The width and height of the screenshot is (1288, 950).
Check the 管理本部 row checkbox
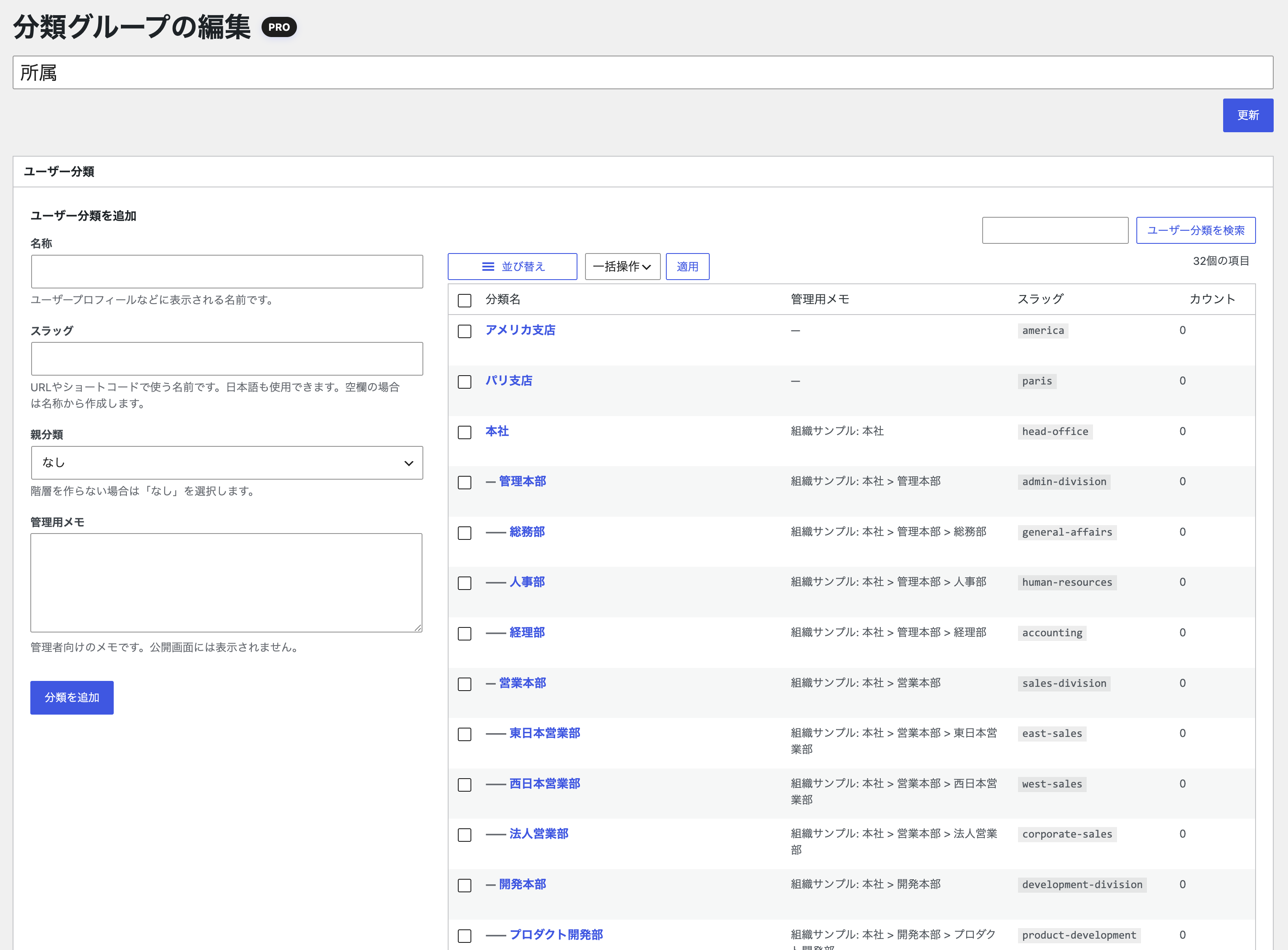click(x=465, y=483)
